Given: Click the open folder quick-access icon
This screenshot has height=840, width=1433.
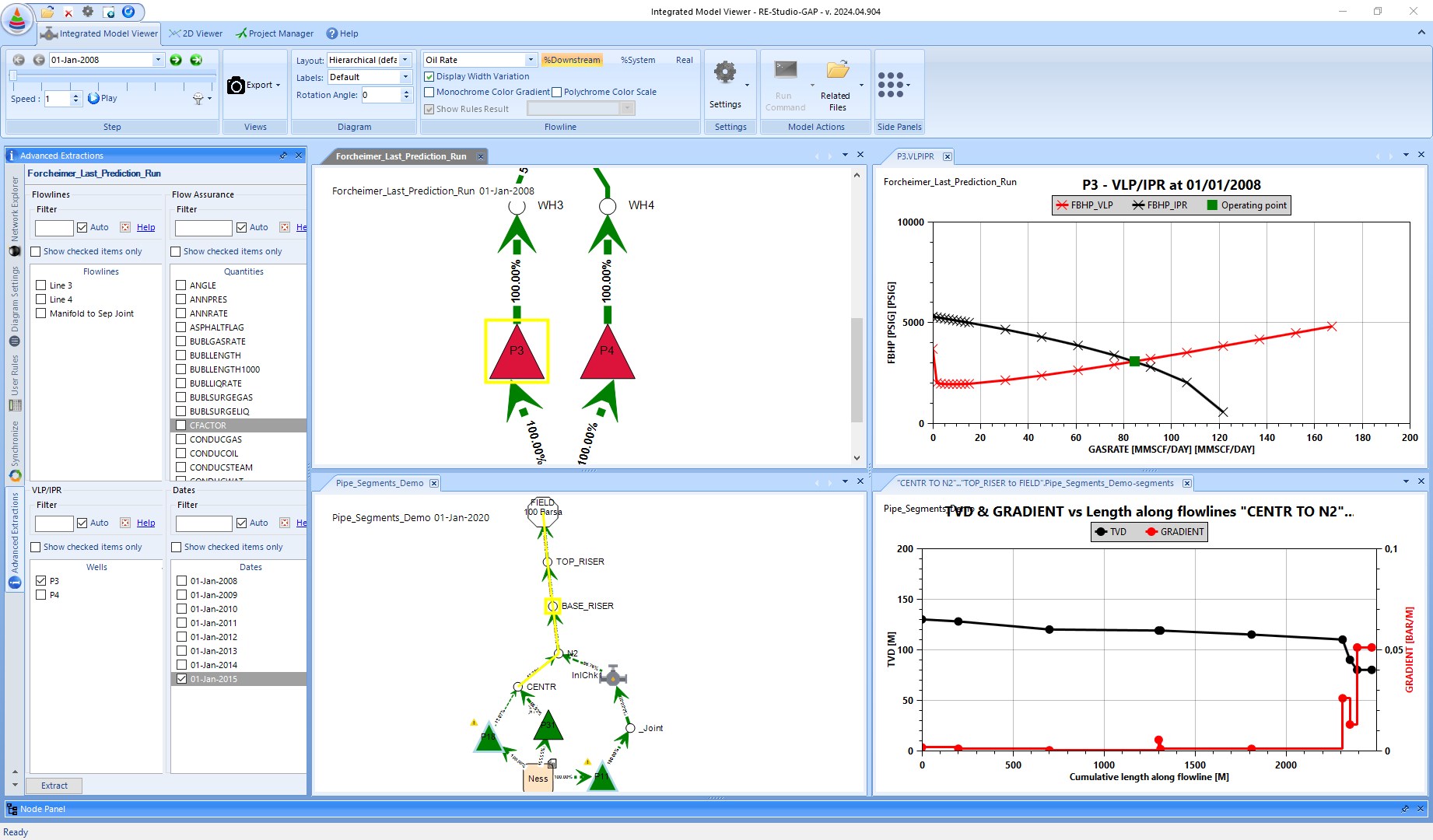Looking at the screenshot, I should (47, 12).
